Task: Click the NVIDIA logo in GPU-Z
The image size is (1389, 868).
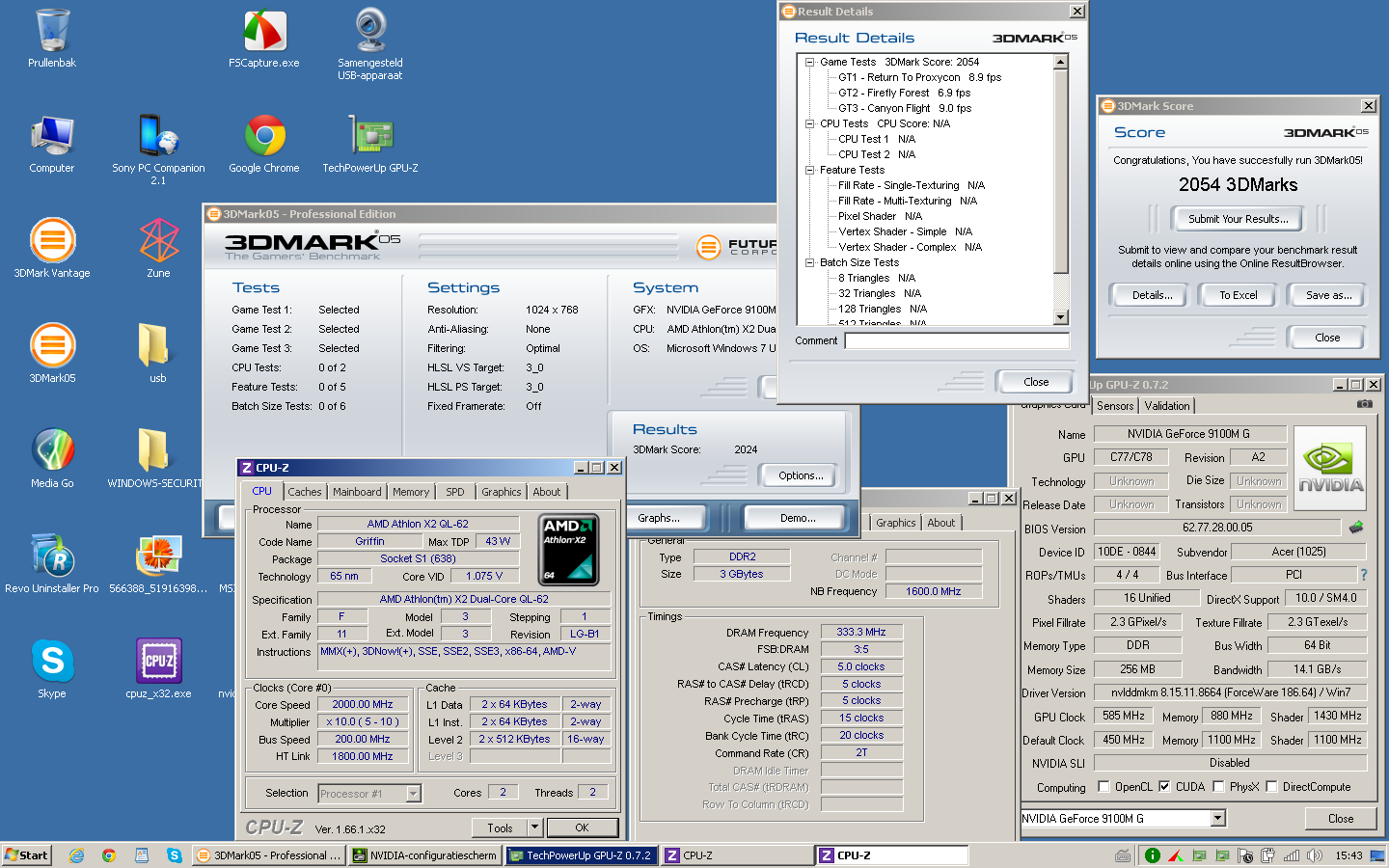Action: pyautogui.click(x=1330, y=466)
